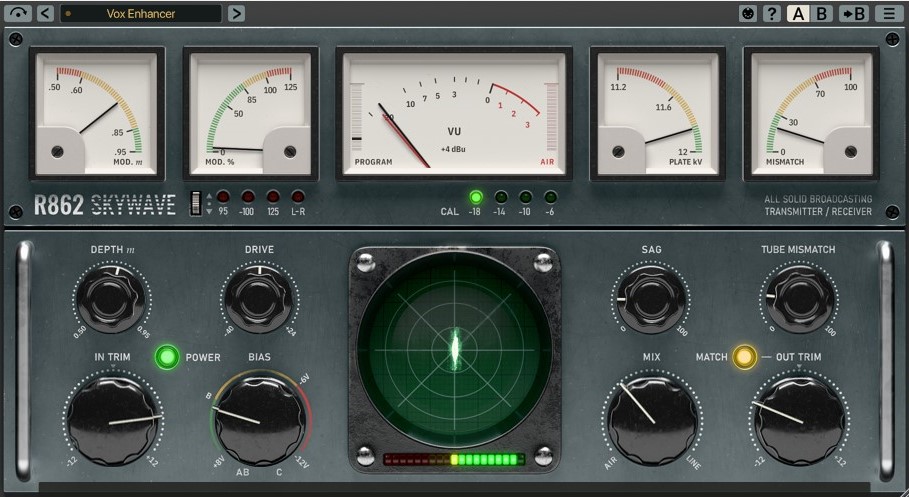Click the green oscilloscope display

(454, 350)
